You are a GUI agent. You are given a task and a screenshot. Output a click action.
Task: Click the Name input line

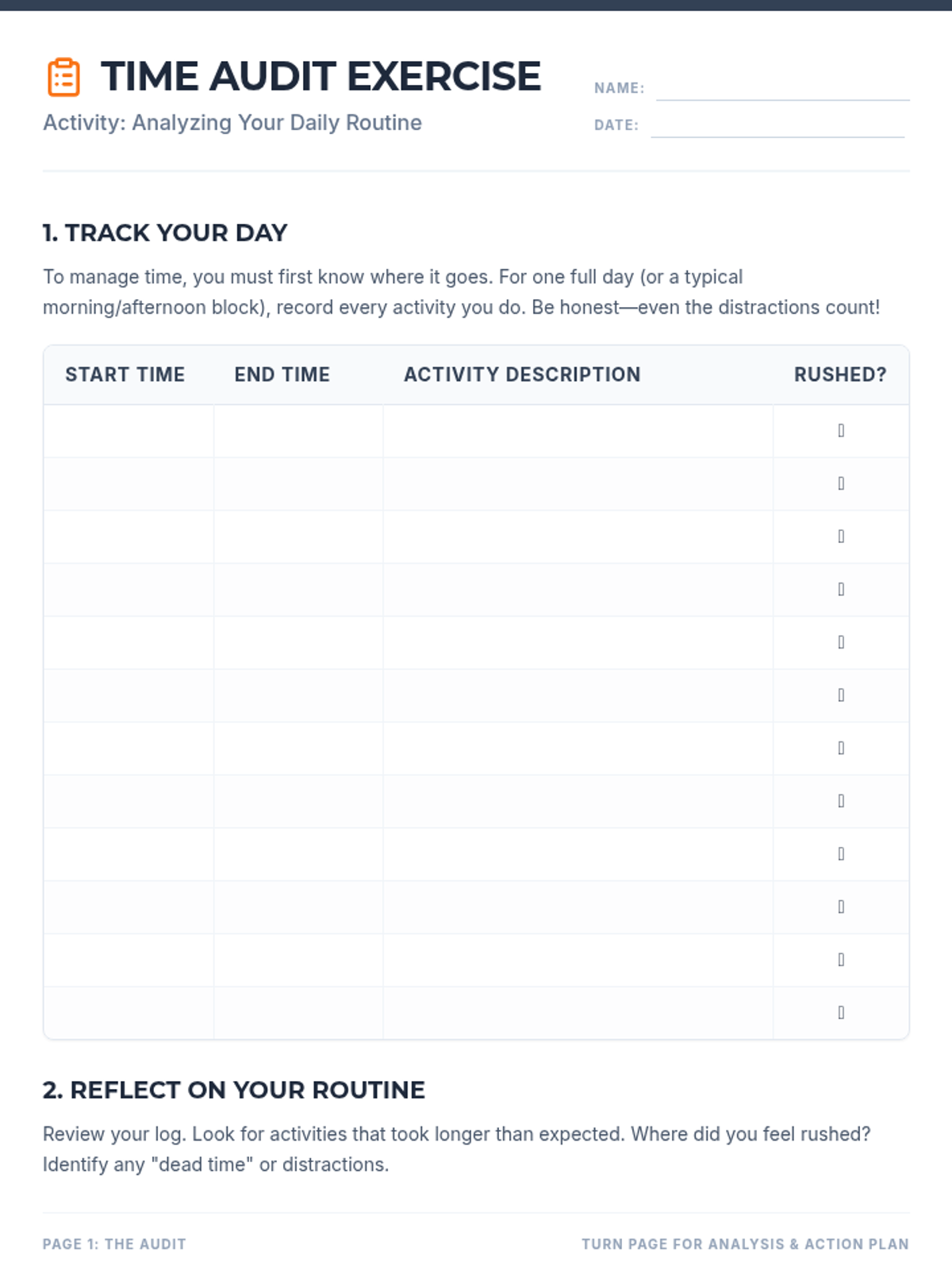tap(782, 88)
